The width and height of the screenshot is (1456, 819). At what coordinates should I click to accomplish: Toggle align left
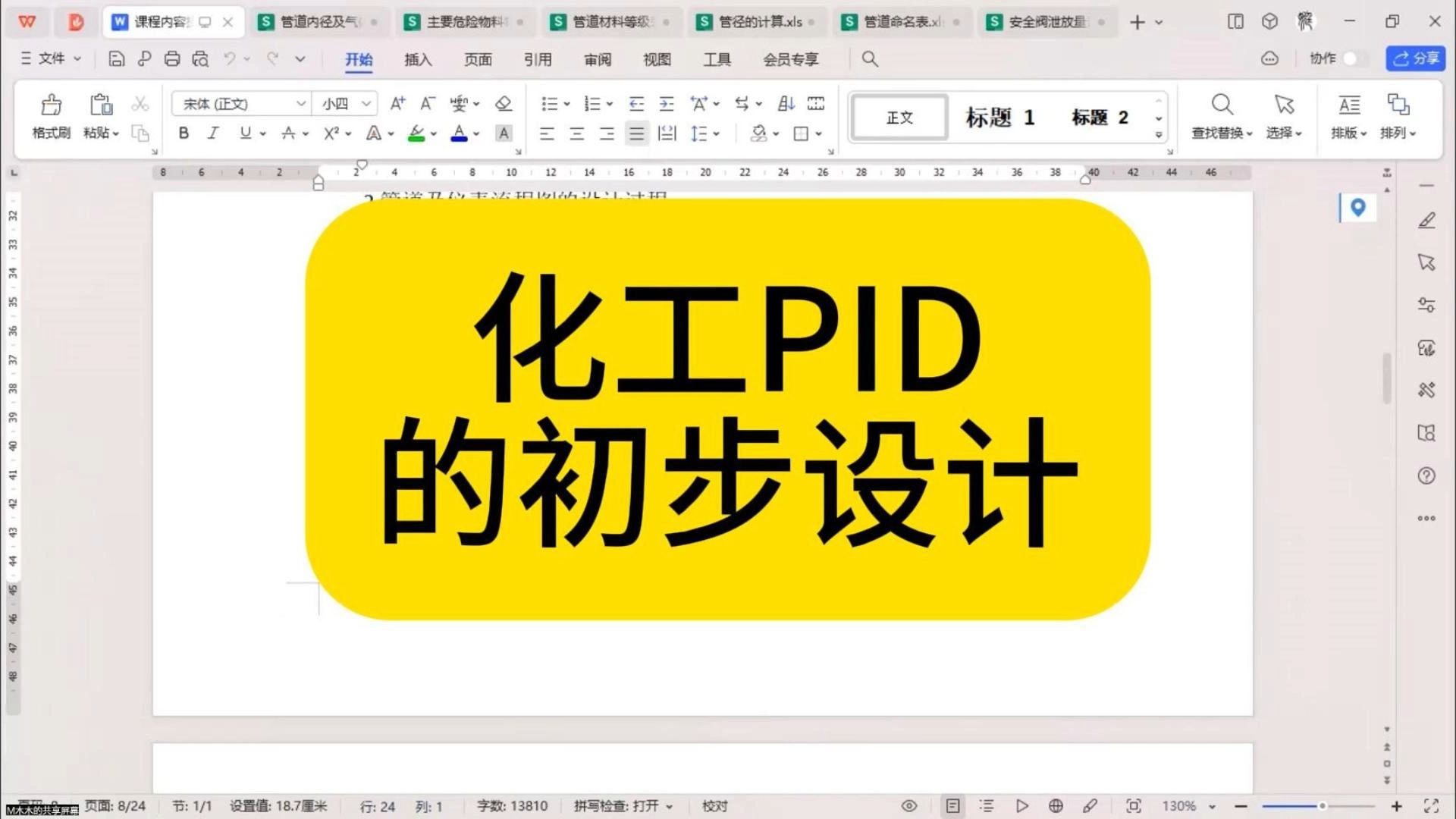[547, 133]
